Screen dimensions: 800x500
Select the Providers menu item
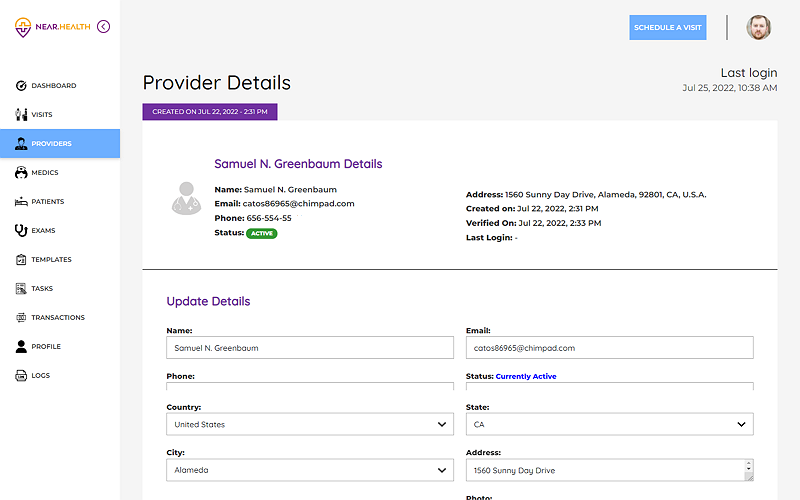coord(51,144)
